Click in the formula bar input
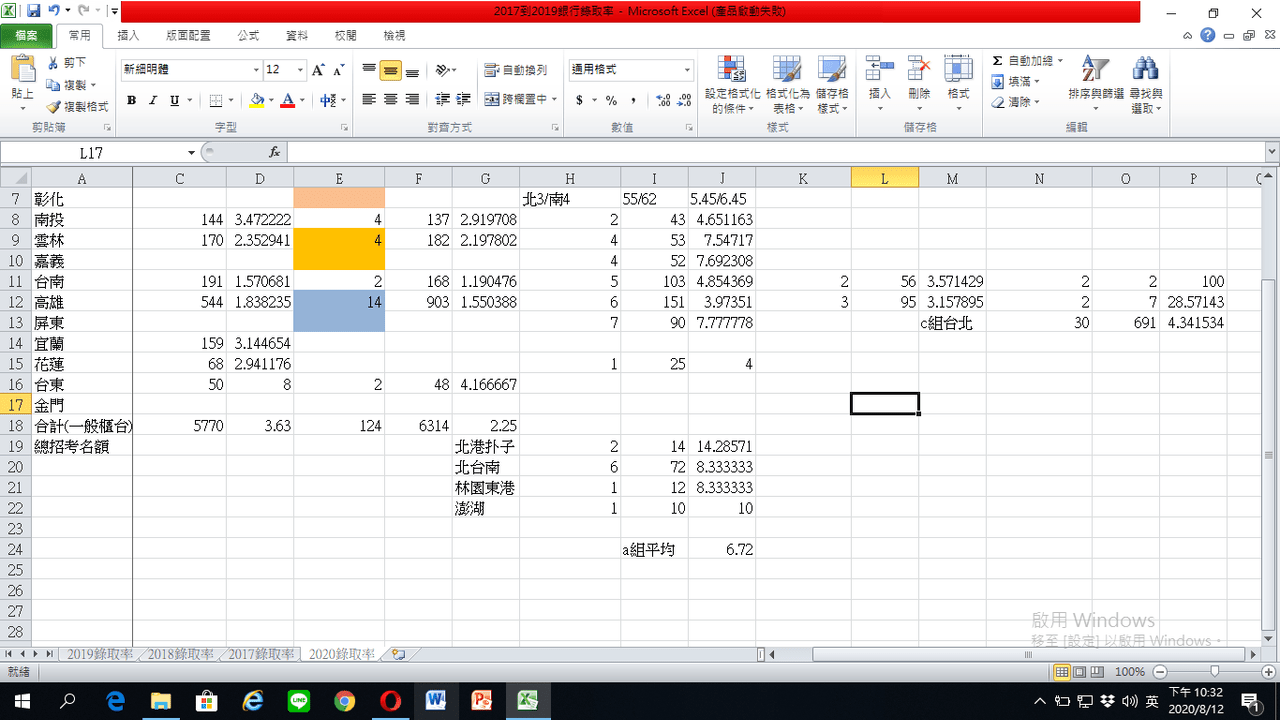 pyautogui.click(x=775, y=152)
